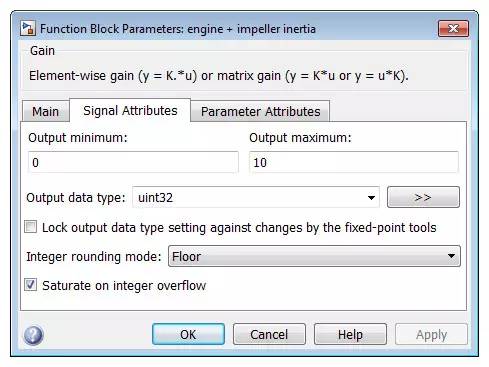Switch to the Main tab
The height and width of the screenshot is (367, 489).
point(46,111)
